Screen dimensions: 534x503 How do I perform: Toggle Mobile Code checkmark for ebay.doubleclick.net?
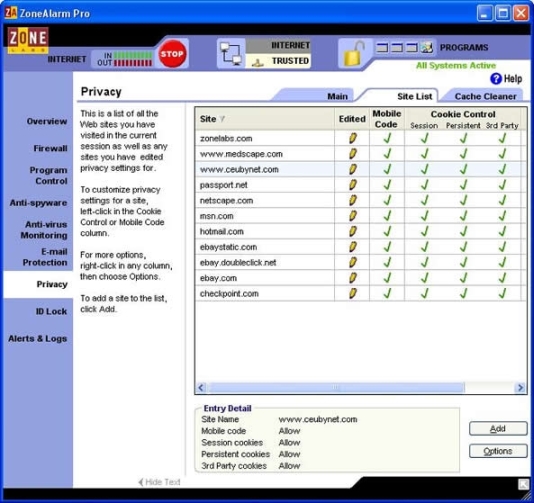[x=387, y=262]
